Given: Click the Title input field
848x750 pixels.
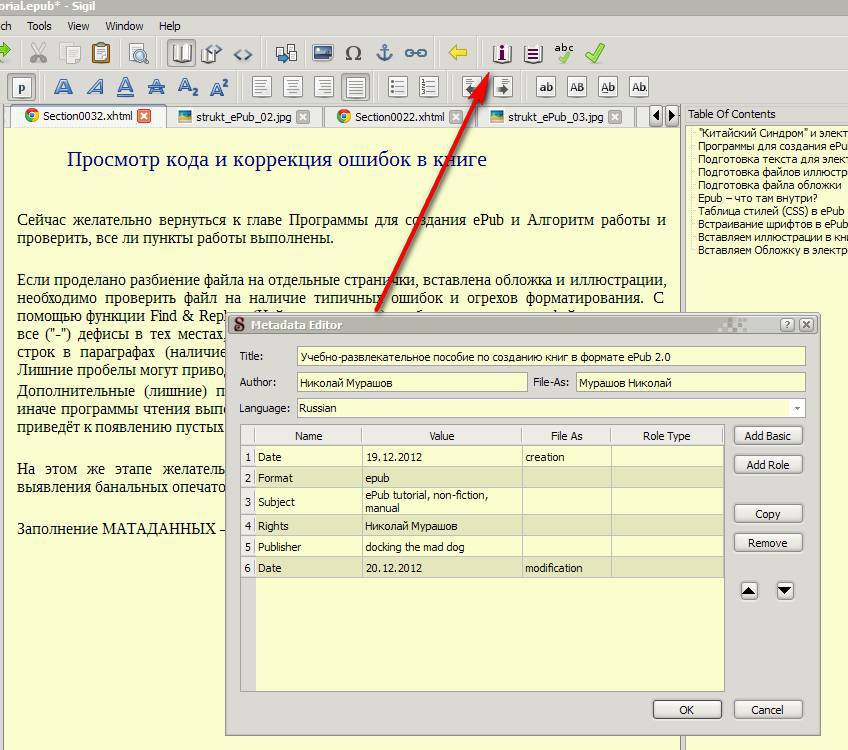Looking at the screenshot, I should (x=550, y=356).
